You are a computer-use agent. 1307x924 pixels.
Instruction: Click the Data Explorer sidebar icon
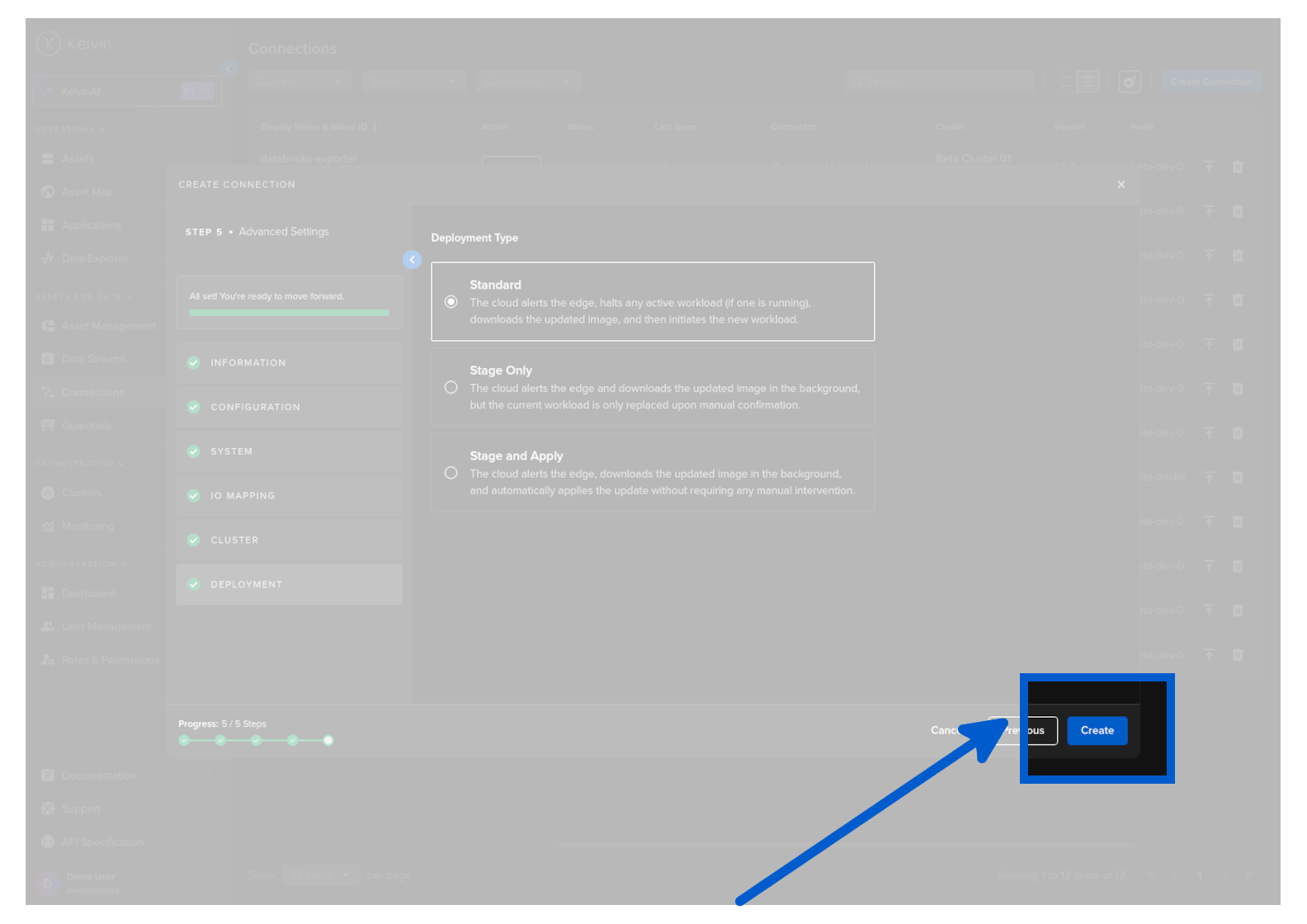coord(48,258)
